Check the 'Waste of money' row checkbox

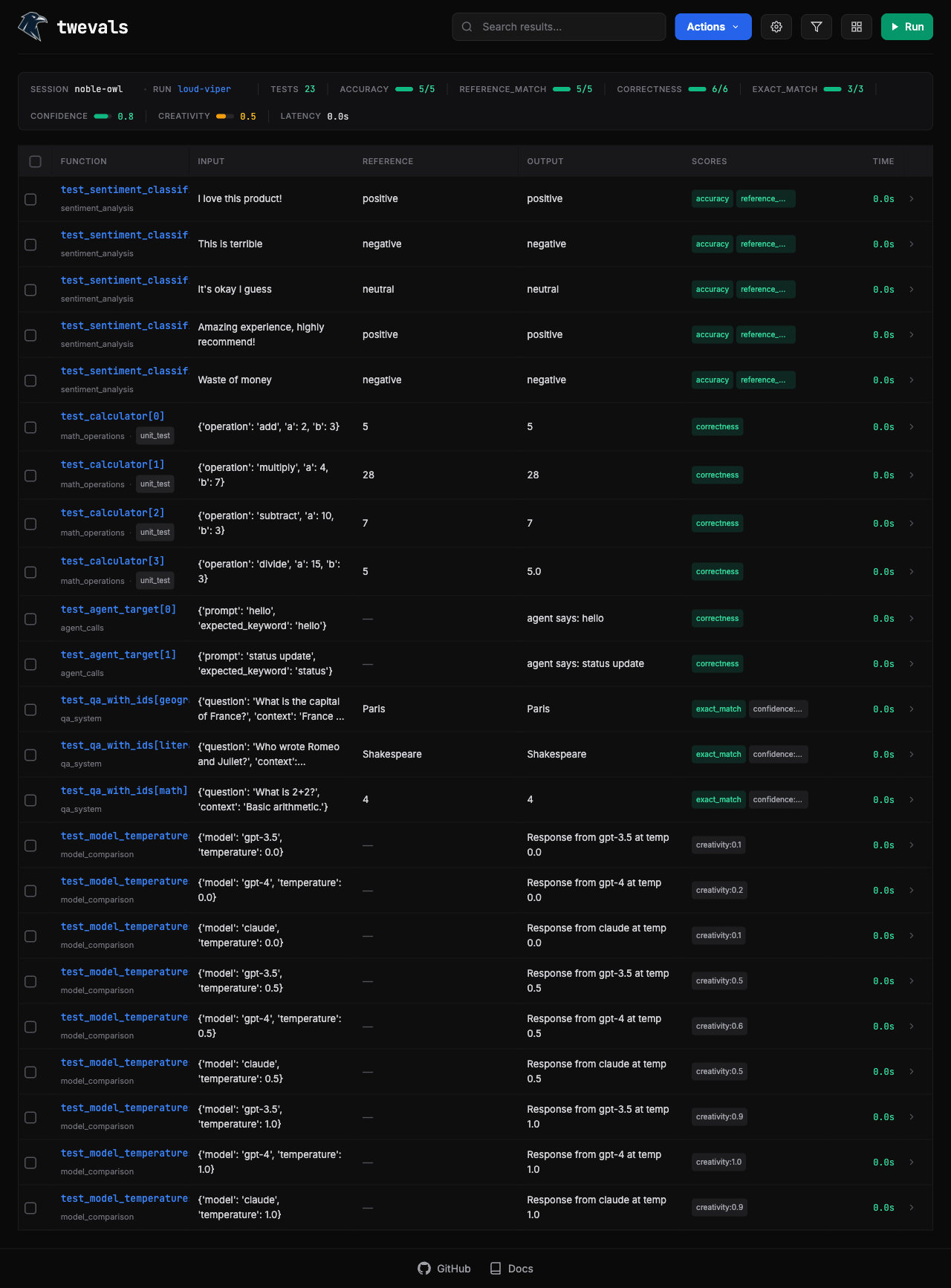[30, 380]
